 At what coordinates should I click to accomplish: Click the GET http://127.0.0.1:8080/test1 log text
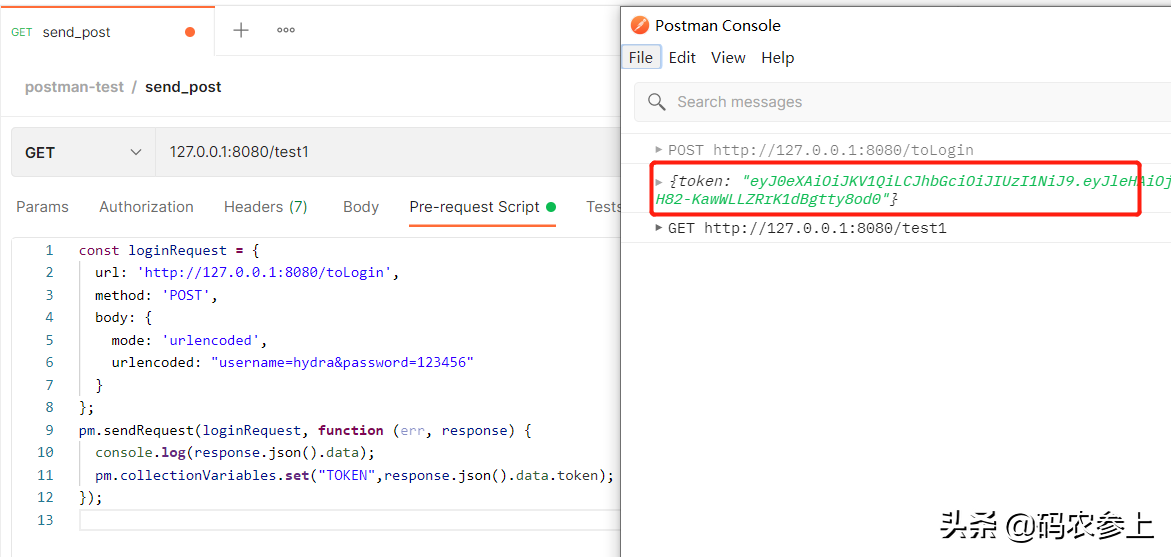pos(807,228)
